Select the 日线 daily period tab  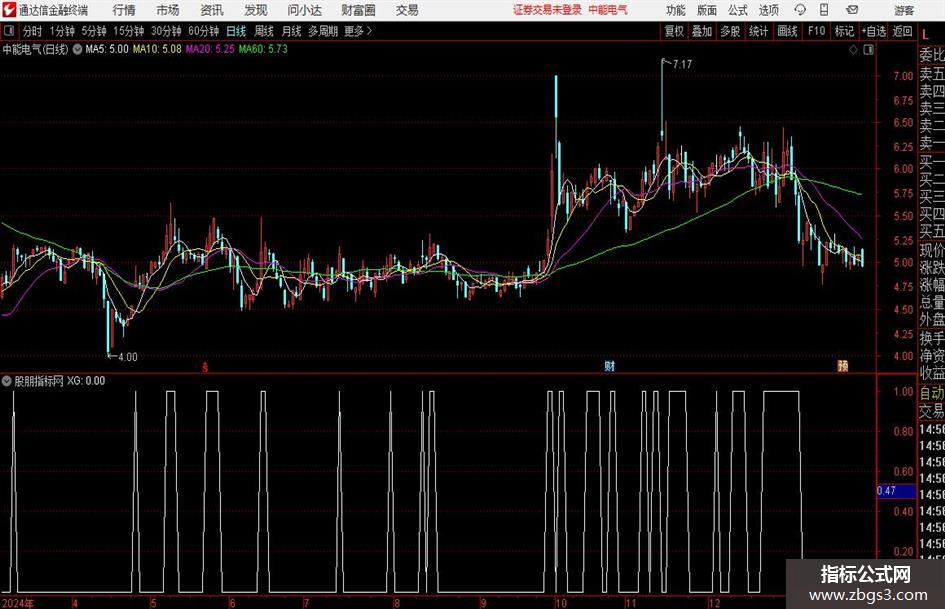[236, 31]
